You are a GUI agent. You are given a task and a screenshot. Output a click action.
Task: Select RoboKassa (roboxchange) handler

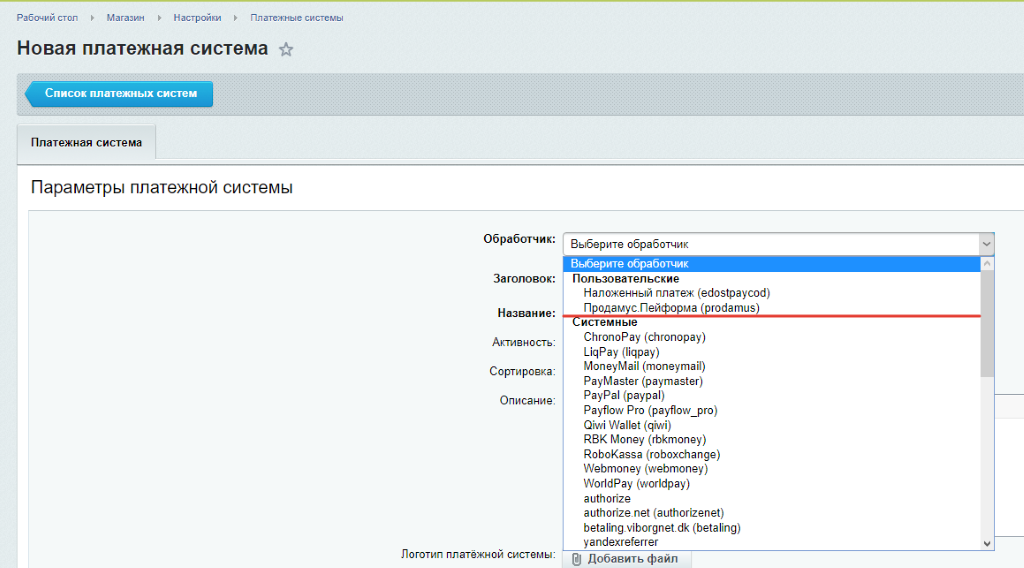(x=652, y=454)
